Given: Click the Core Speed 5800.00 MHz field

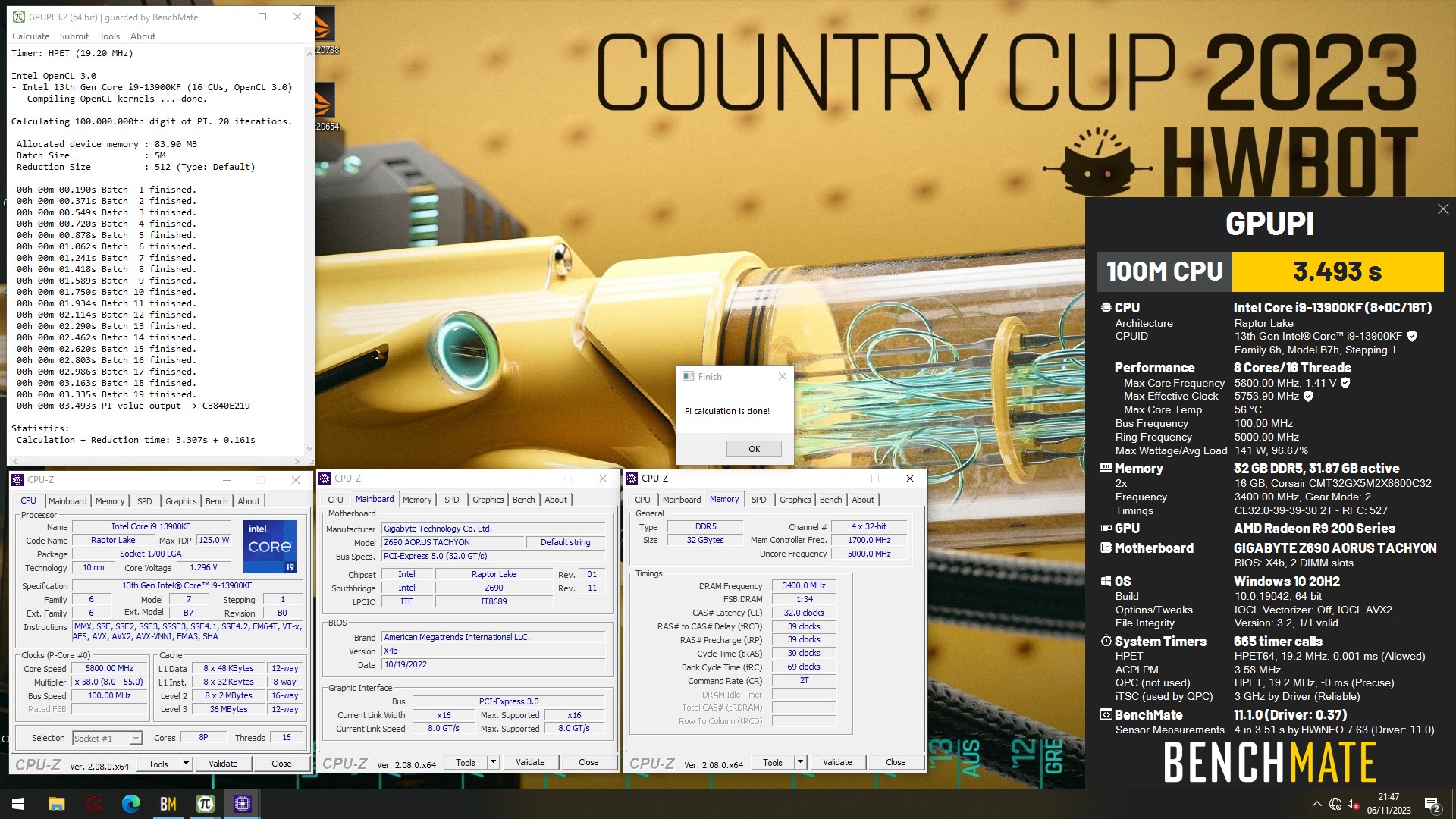Looking at the screenshot, I should click(x=109, y=669).
